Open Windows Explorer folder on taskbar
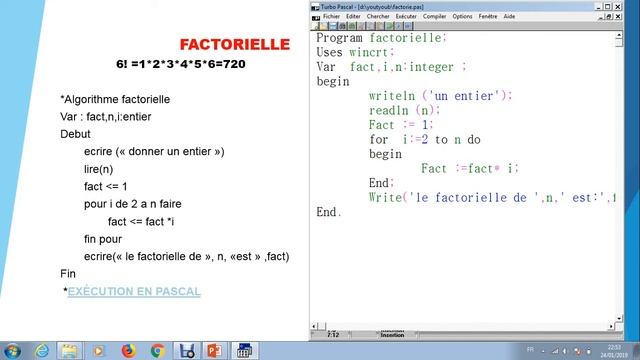 (69, 351)
